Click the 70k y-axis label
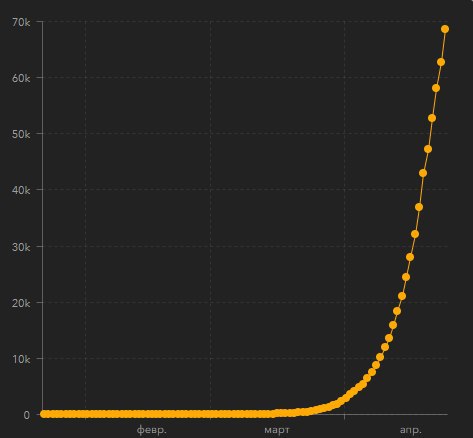The height and width of the screenshot is (438, 473). 21,23
